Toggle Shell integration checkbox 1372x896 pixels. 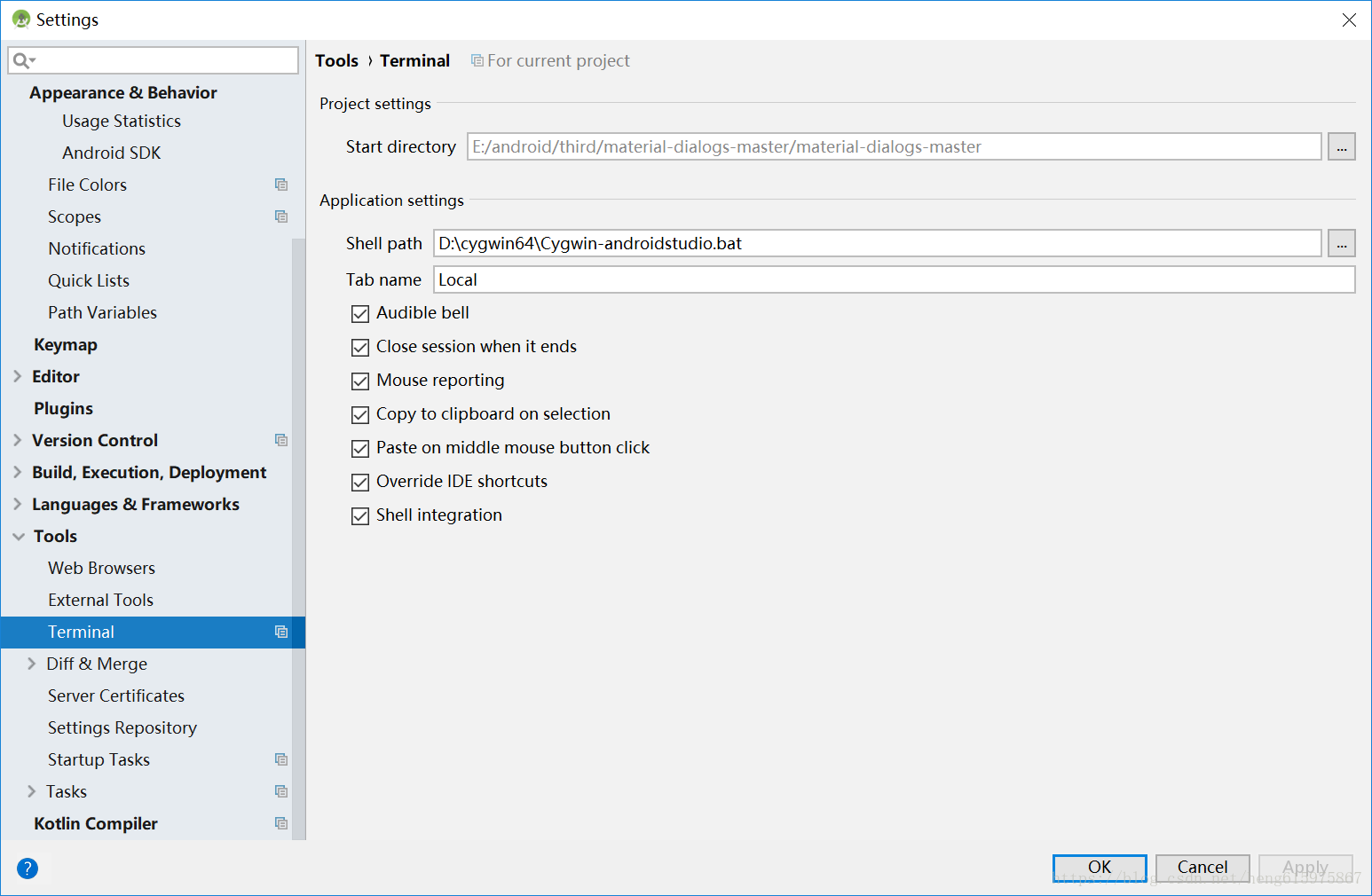coord(360,516)
